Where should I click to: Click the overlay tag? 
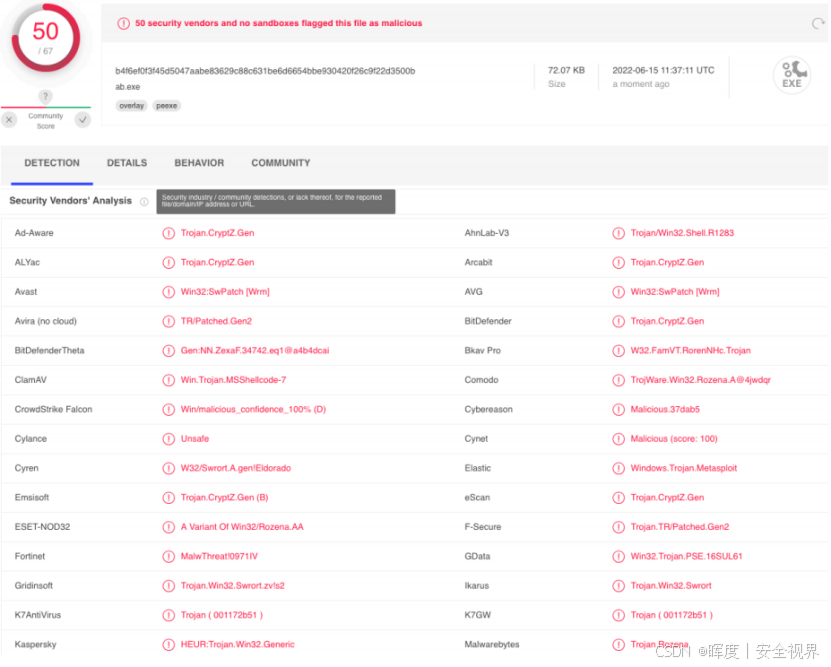click(x=131, y=106)
